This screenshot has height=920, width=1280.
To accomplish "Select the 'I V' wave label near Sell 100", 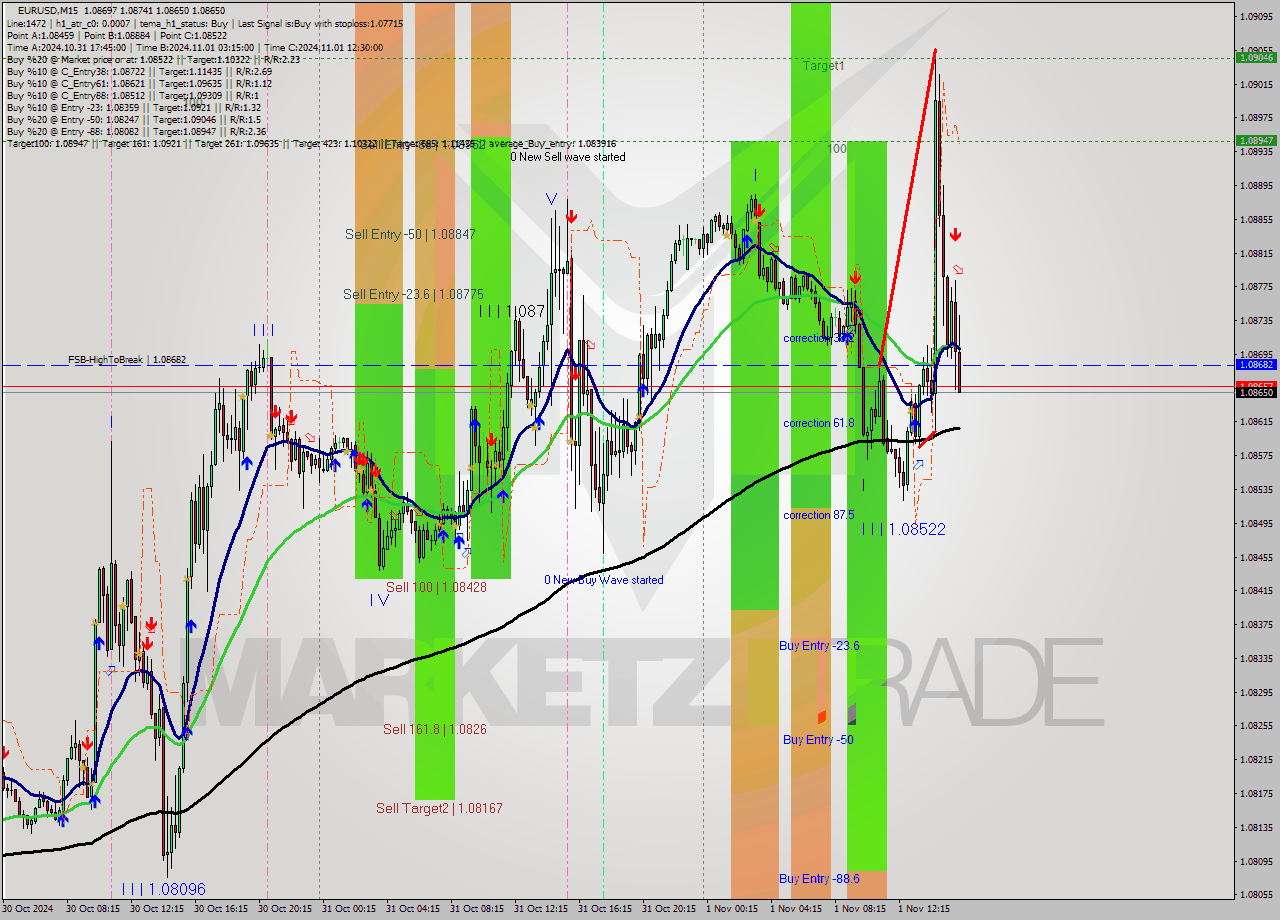I will point(379,600).
